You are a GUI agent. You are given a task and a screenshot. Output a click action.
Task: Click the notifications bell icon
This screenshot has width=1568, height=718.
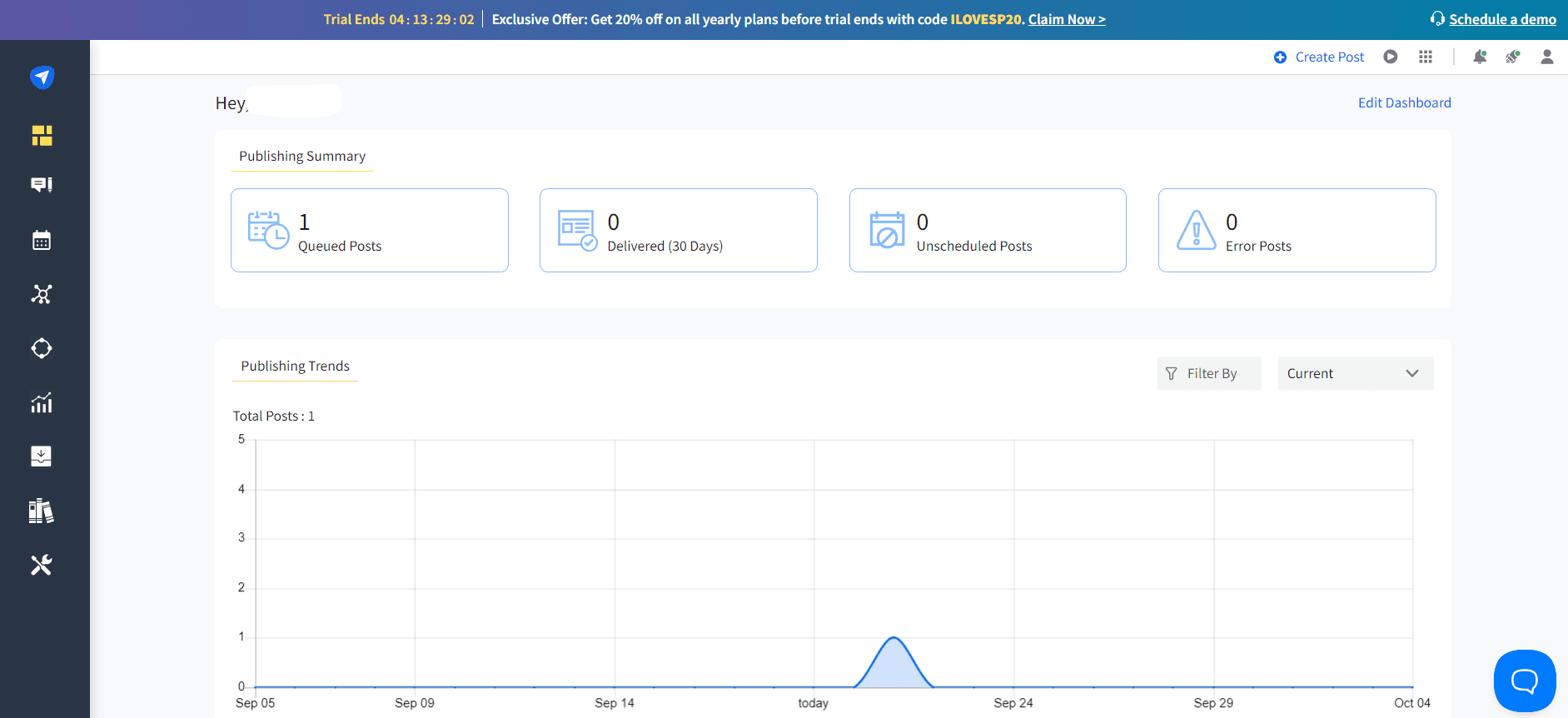(1480, 57)
